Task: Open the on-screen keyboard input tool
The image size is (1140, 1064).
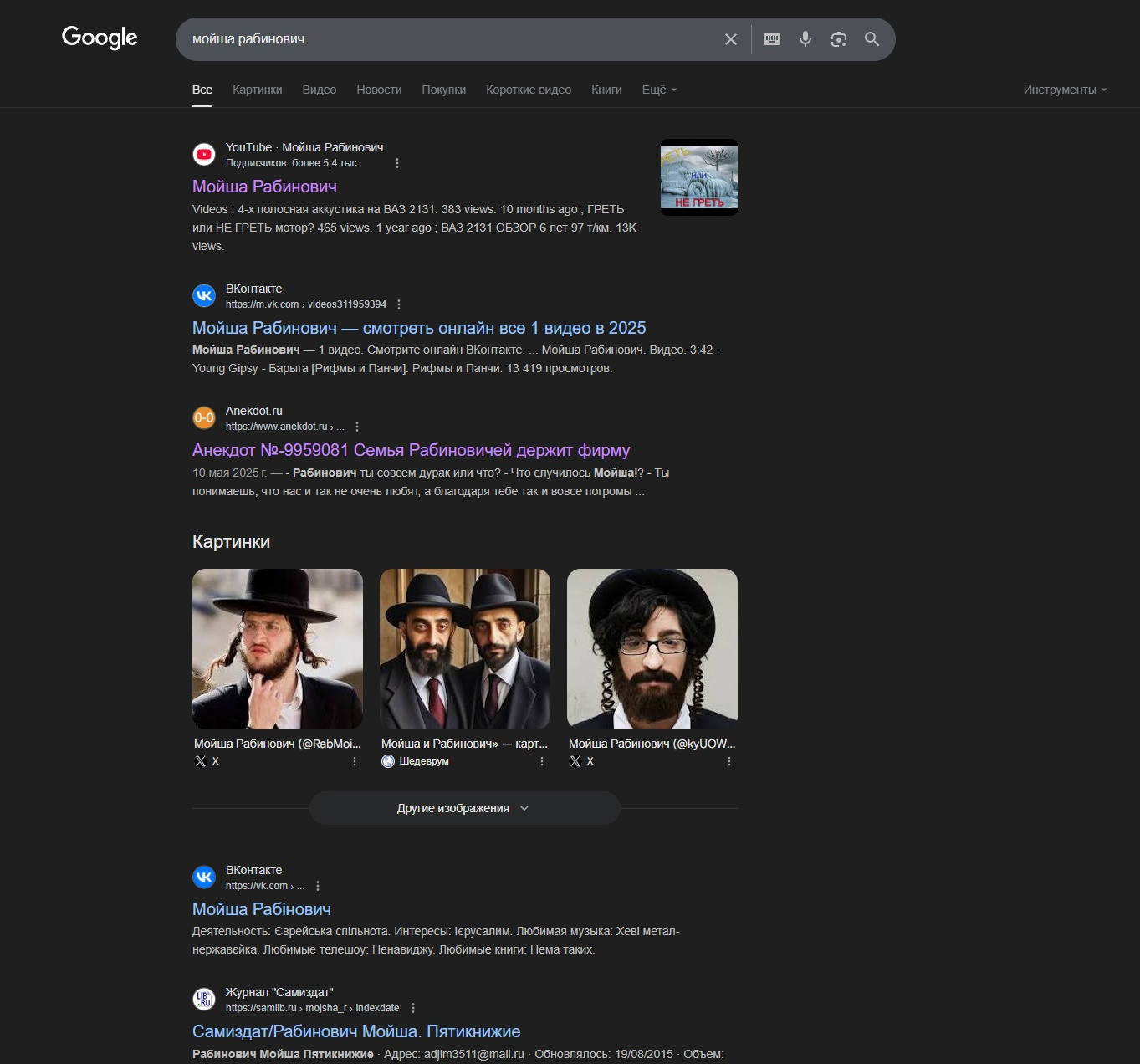Action: 772,39
